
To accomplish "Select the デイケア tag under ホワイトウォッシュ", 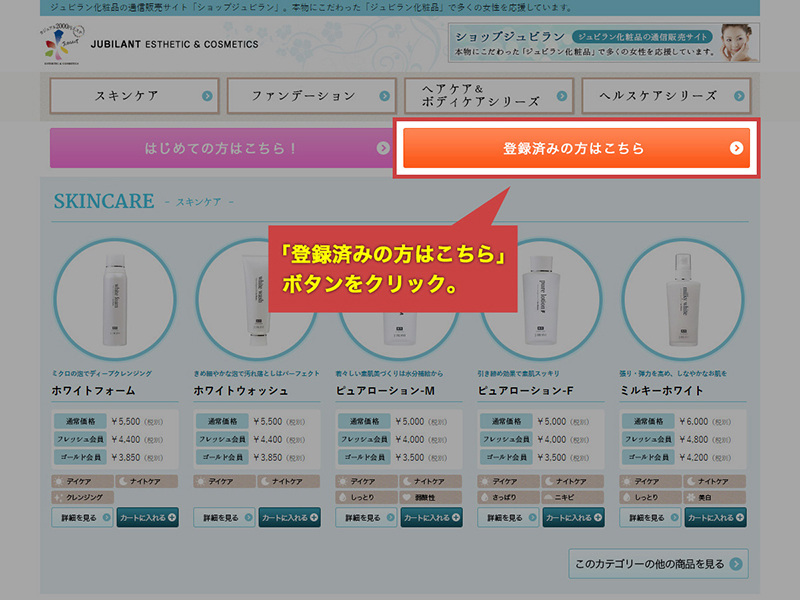I will click(x=224, y=481).
